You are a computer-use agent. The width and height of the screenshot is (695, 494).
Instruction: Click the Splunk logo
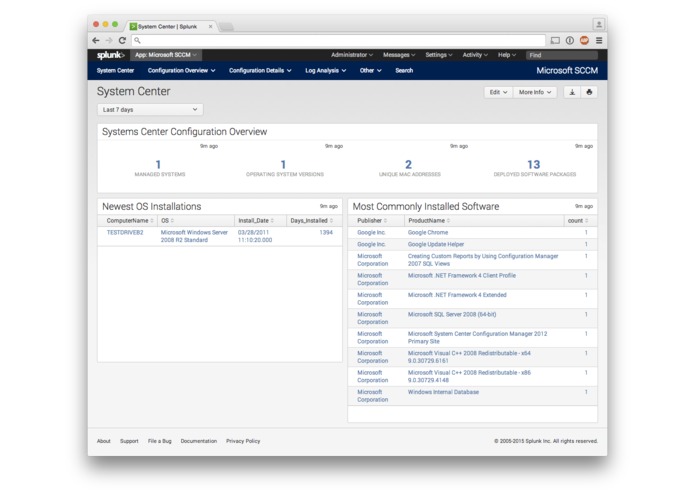point(110,55)
